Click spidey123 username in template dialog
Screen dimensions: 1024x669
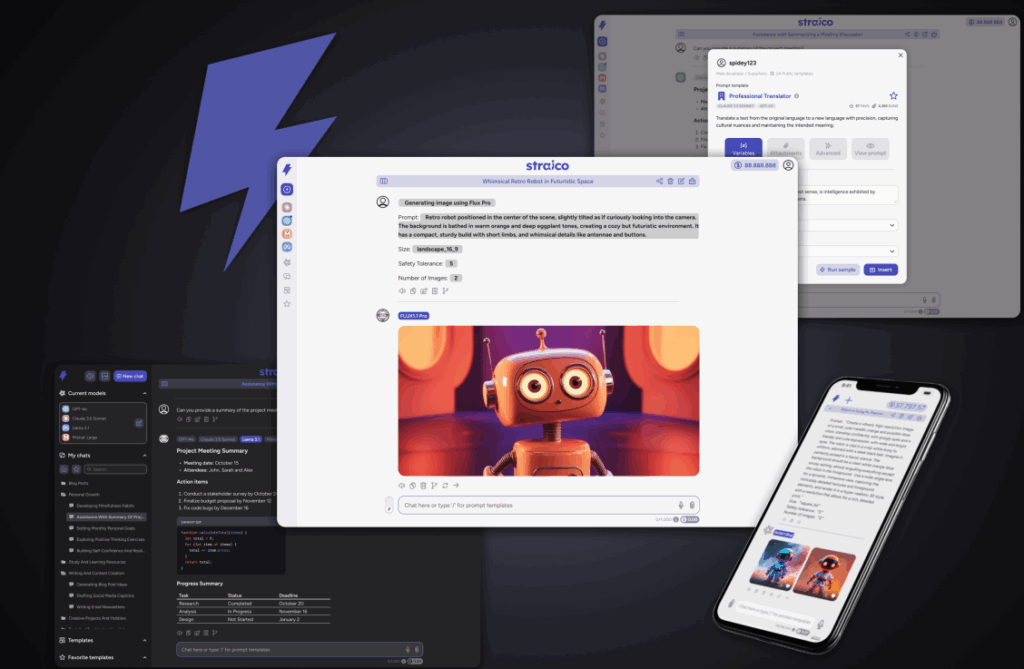[x=743, y=63]
